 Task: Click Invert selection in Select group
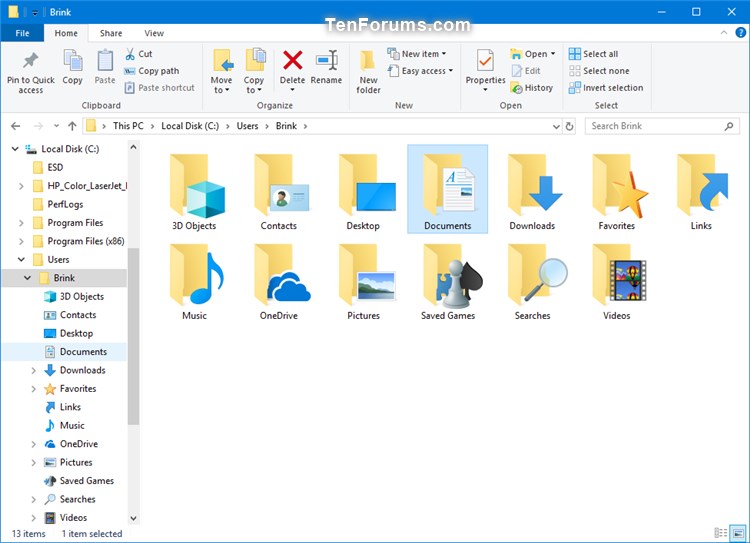point(606,88)
